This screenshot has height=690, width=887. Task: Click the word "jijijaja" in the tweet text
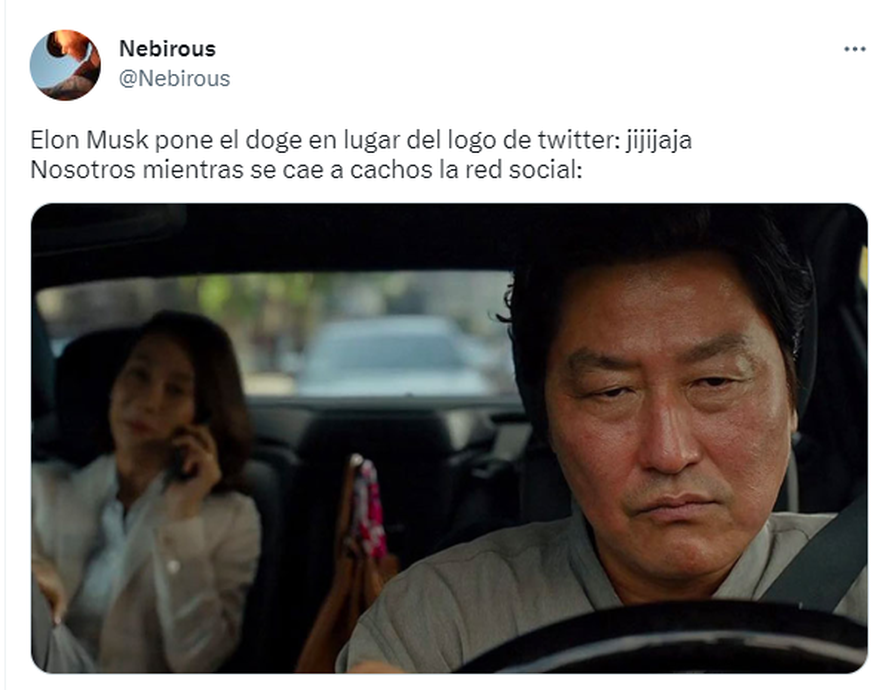click(658, 140)
